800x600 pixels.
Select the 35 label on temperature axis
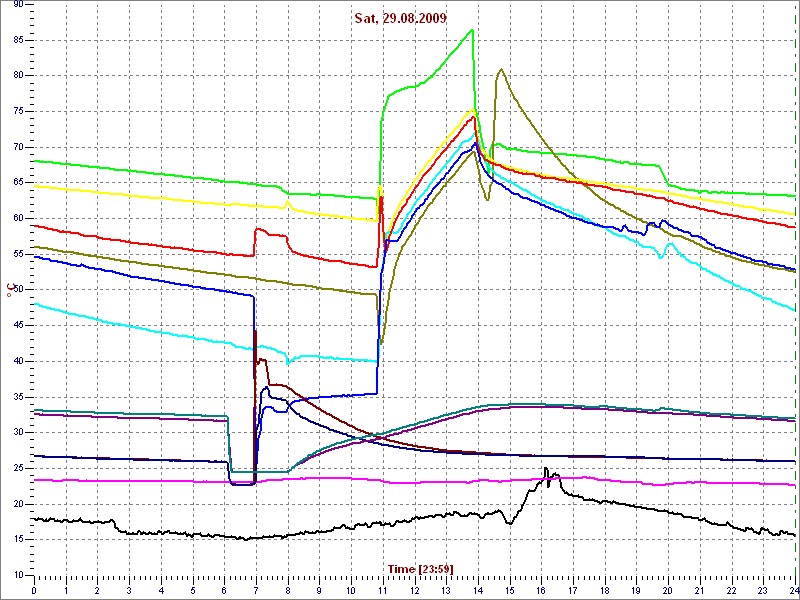[17, 397]
